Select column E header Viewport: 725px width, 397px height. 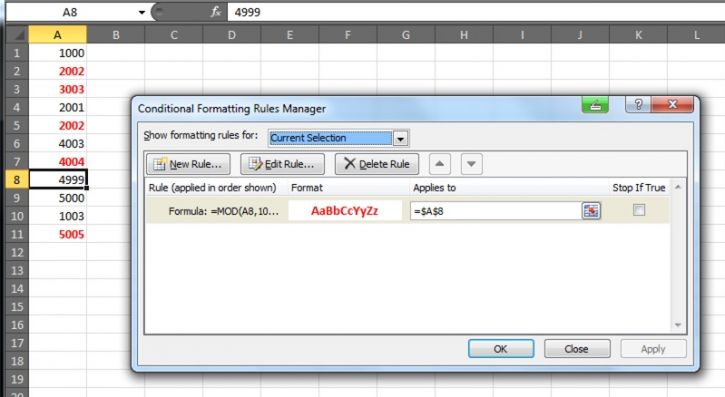pos(290,35)
